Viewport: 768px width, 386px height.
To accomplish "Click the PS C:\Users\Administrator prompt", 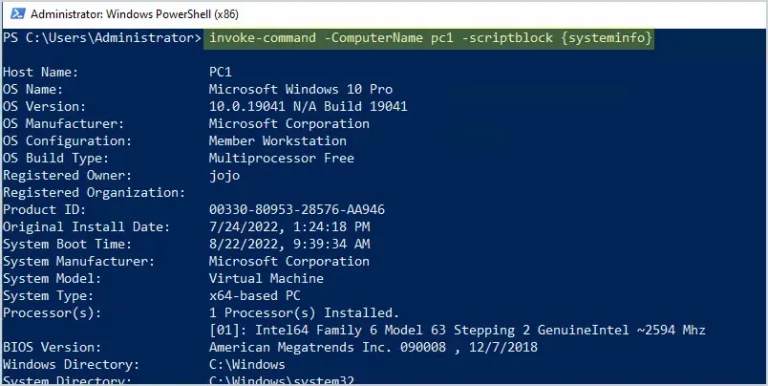I will pos(102,38).
